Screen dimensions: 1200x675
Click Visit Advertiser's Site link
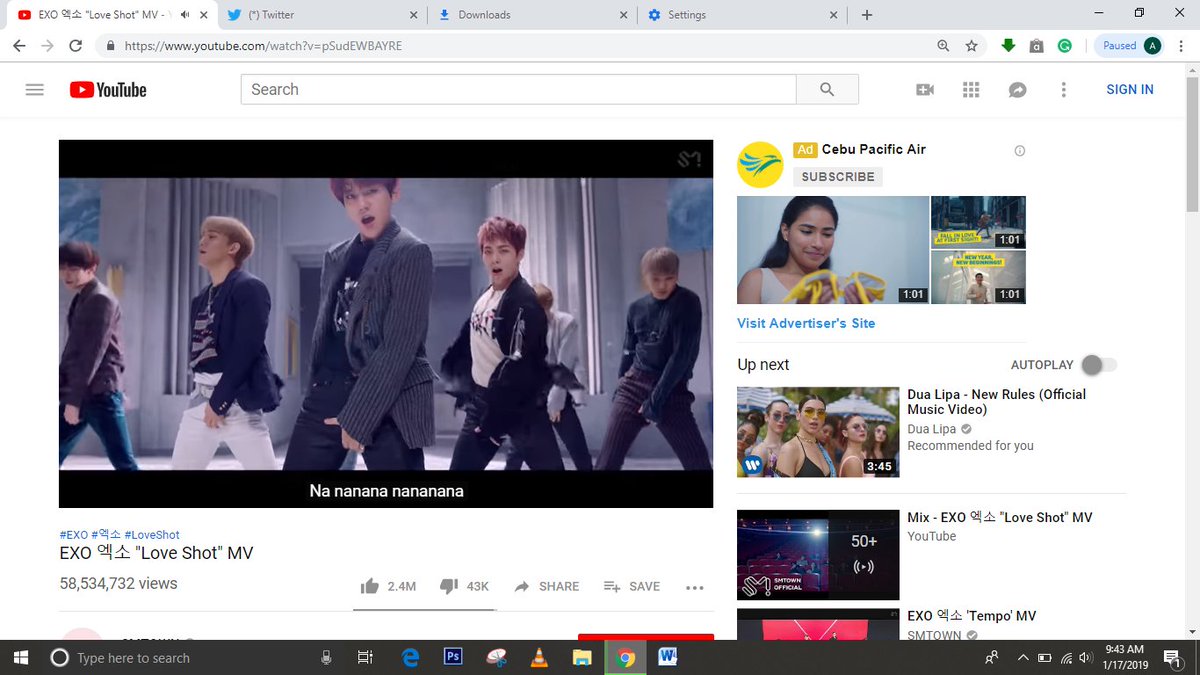coord(806,323)
